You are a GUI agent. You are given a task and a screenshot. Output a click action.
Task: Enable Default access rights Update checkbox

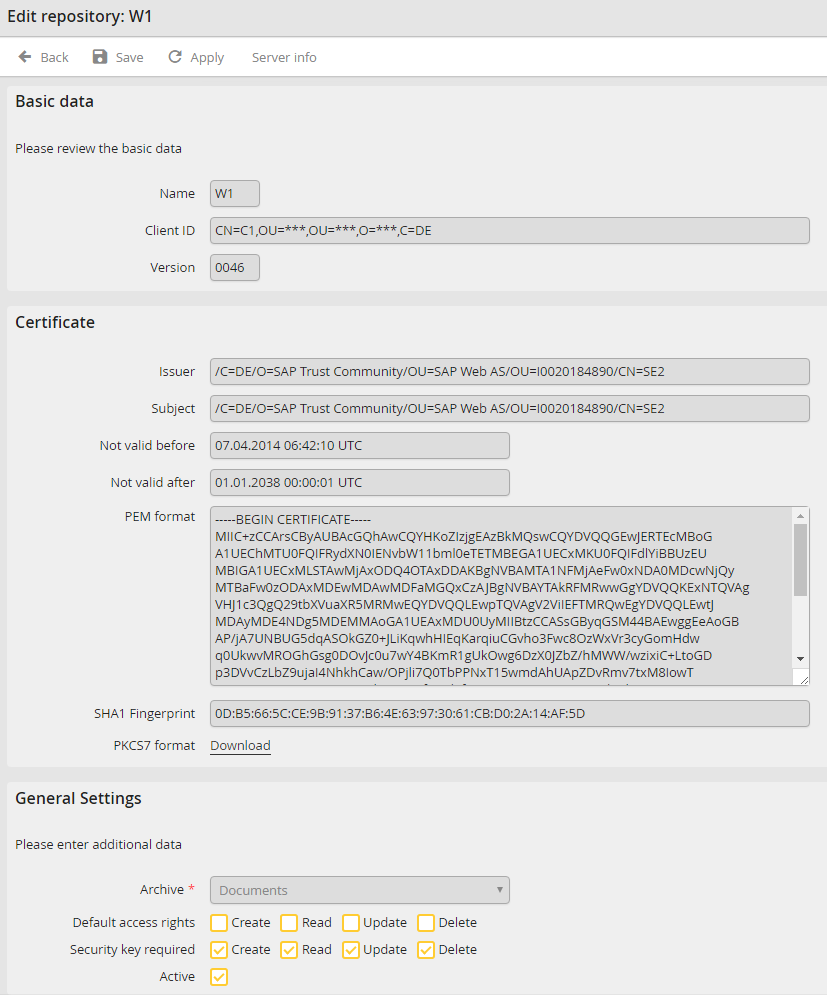point(350,923)
